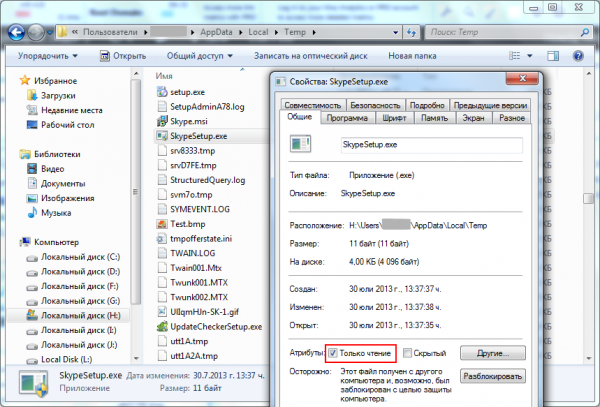Select Библиотеки in the navigation pane

click(57, 154)
